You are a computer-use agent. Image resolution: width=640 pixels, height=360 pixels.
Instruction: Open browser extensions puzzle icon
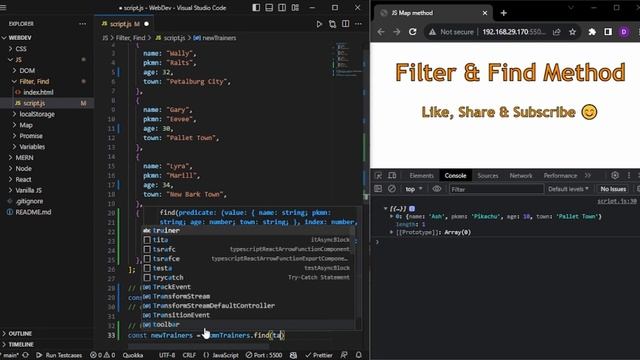click(592, 32)
